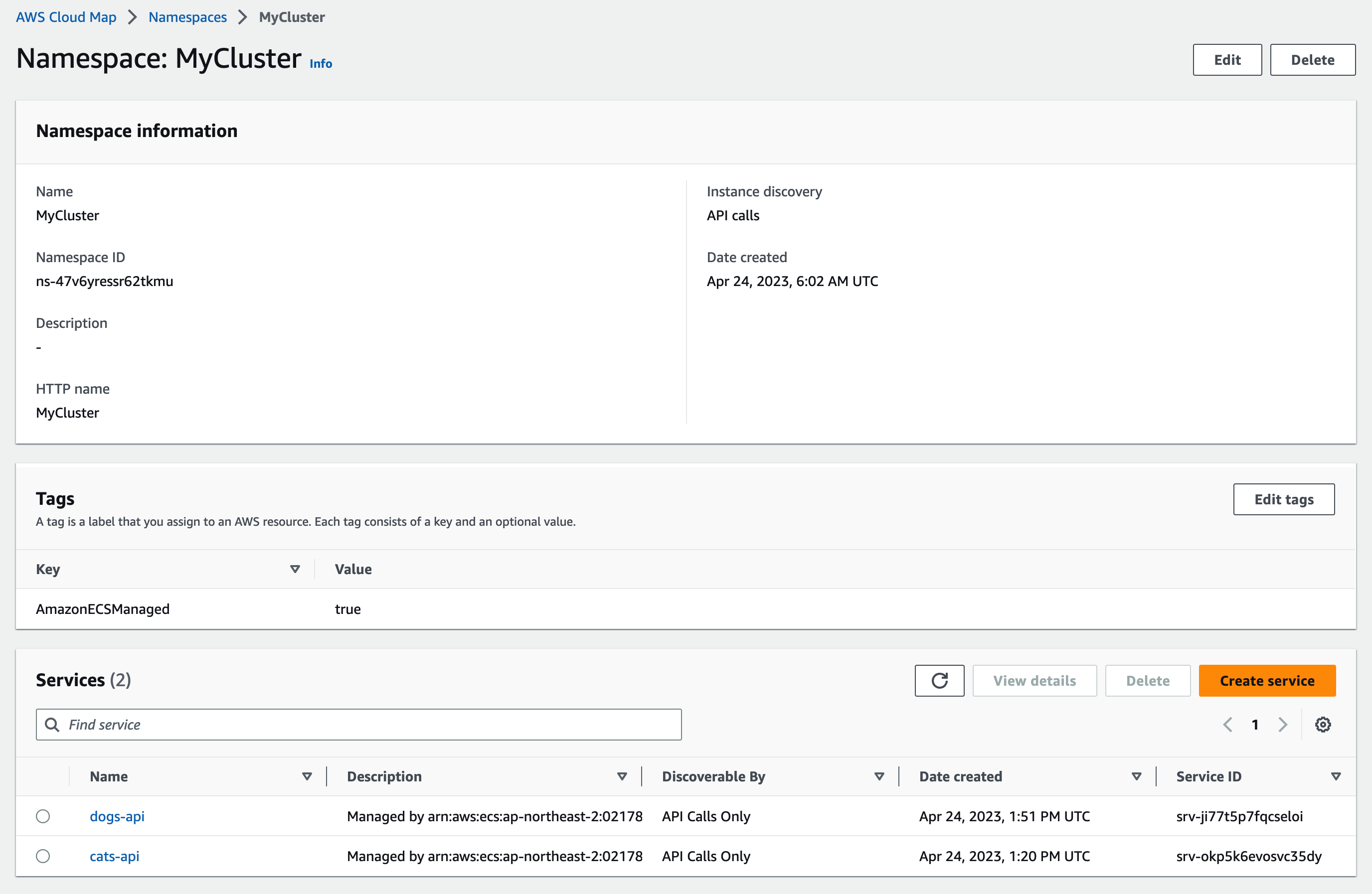Open services table preferences gear
The width and height of the screenshot is (1372, 894).
(1323, 725)
